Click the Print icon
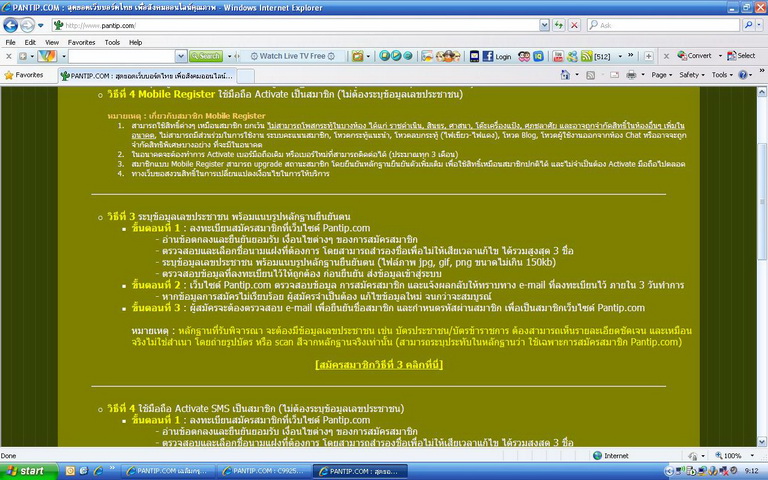The width and height of the screenshot is (768, 480). (x=631, y=74)
